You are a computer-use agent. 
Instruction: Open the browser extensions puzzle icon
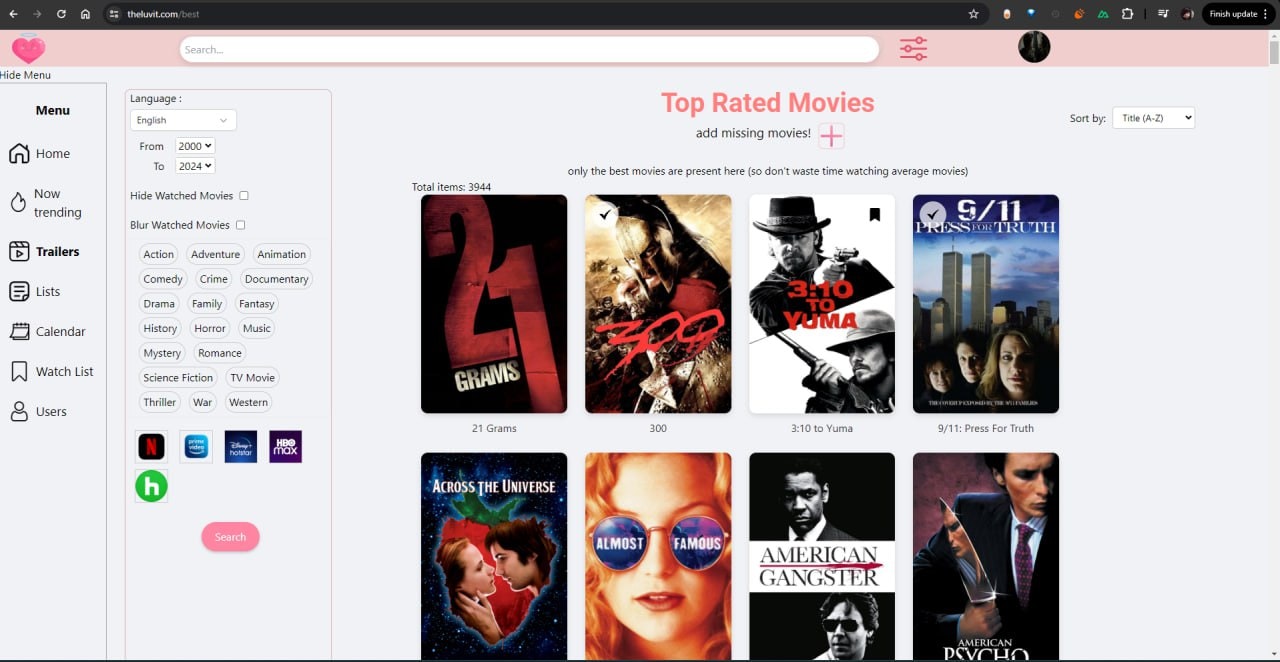click(1128, 14)
